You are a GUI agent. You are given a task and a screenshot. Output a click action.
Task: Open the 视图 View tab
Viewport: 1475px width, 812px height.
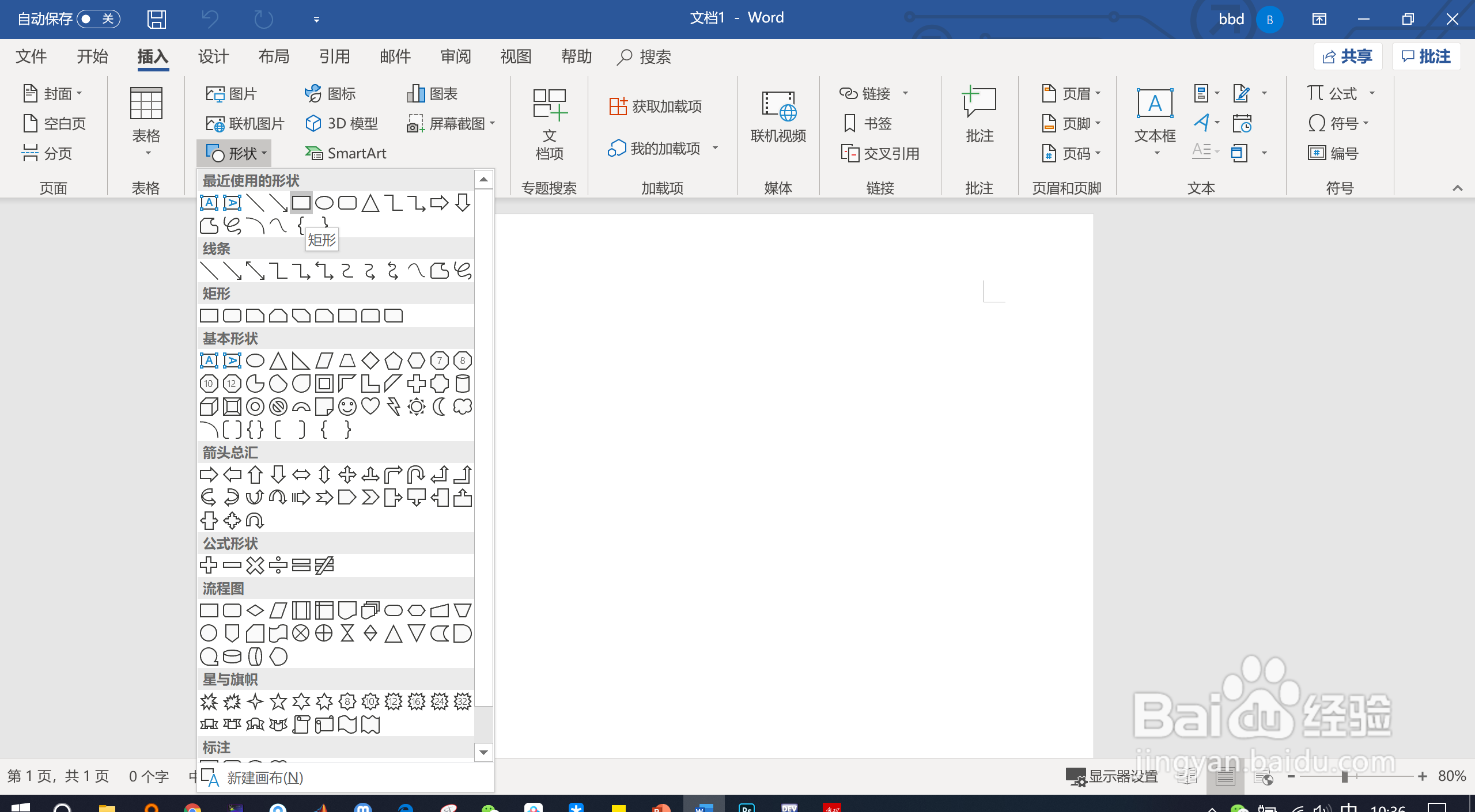(516, 56)
